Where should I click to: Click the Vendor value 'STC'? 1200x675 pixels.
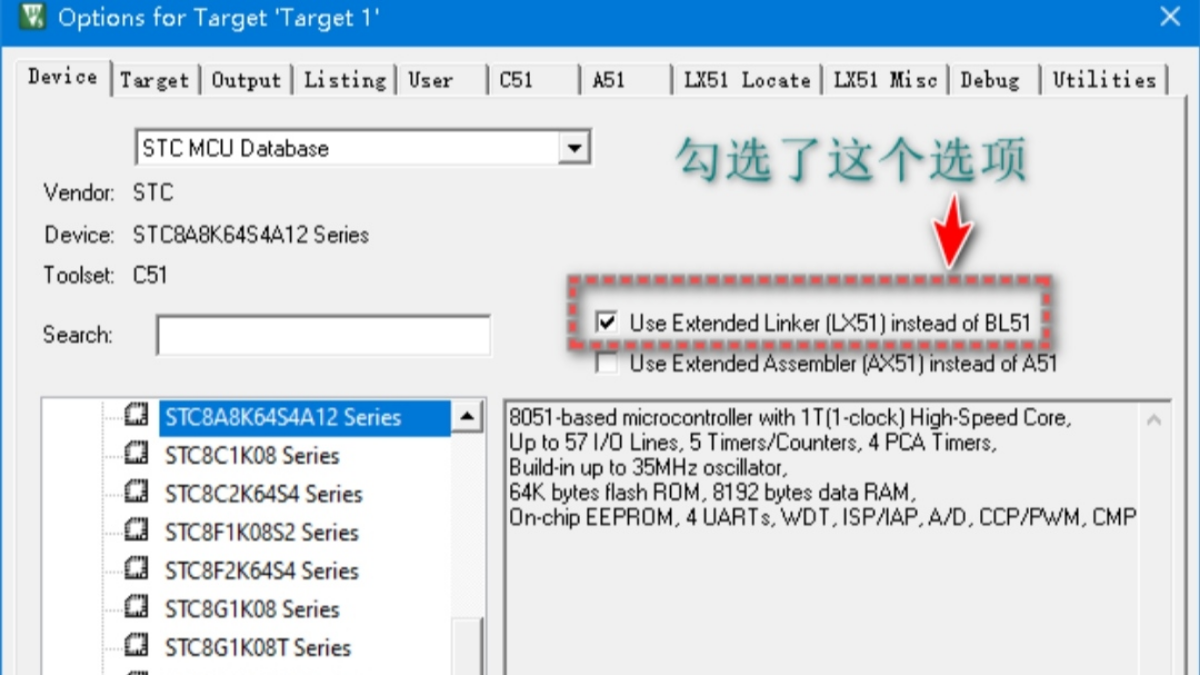coord(153,192)
